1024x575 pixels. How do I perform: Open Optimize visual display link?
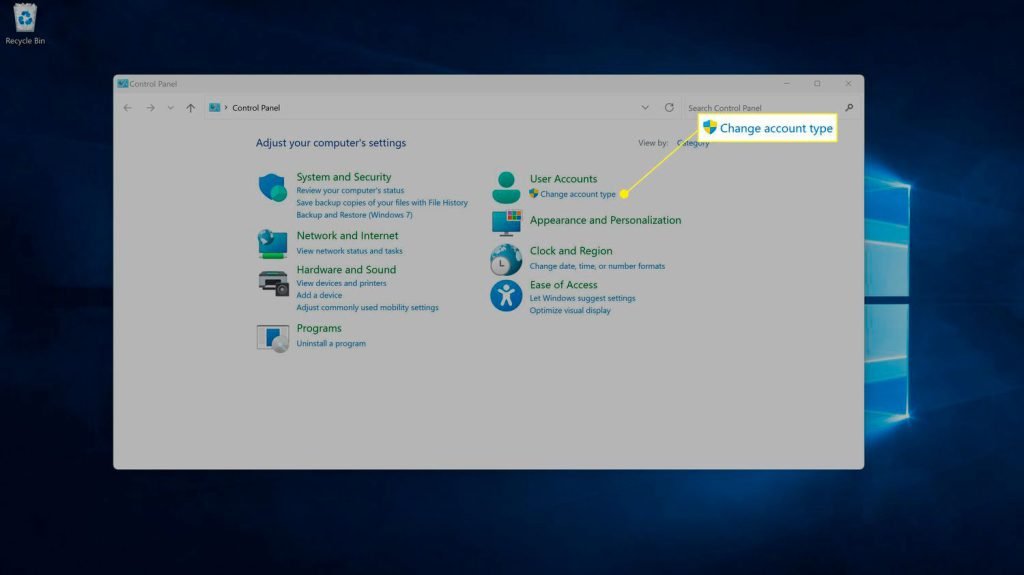(x=570, y=310)
